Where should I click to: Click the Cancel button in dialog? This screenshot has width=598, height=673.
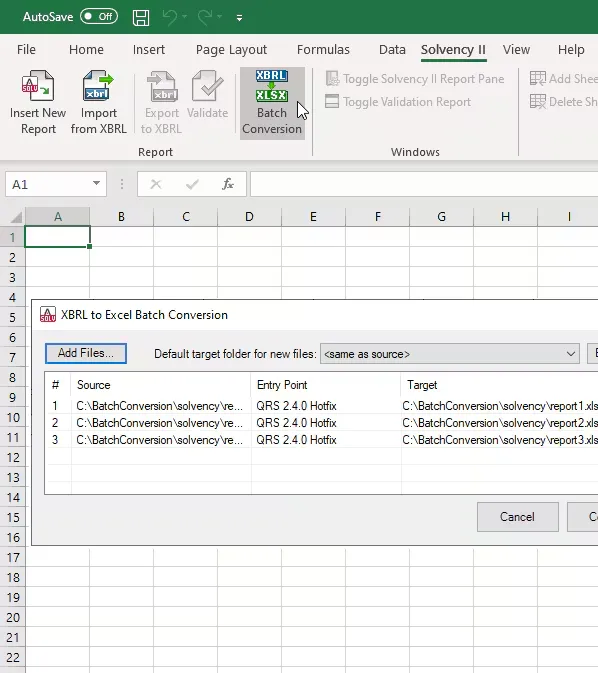pos(518,517)
